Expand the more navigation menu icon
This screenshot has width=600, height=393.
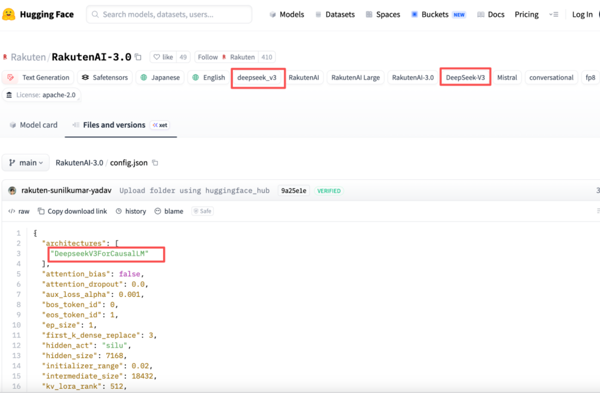[554, 15]
